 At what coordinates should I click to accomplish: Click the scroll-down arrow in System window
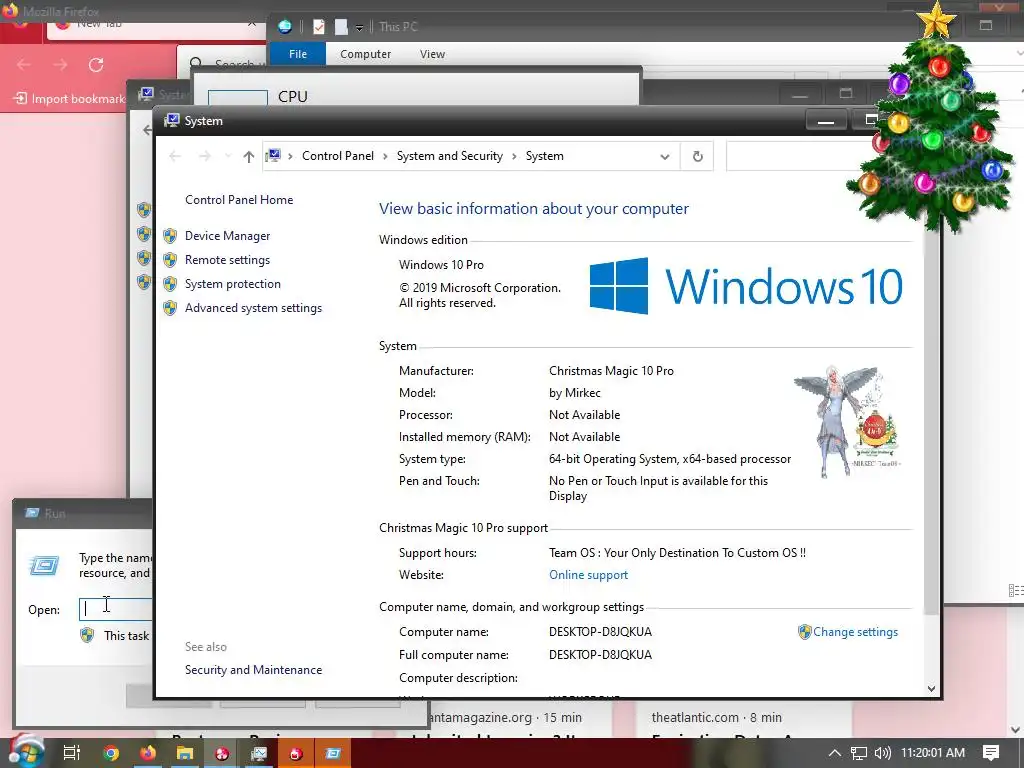[x=931, y=689]
